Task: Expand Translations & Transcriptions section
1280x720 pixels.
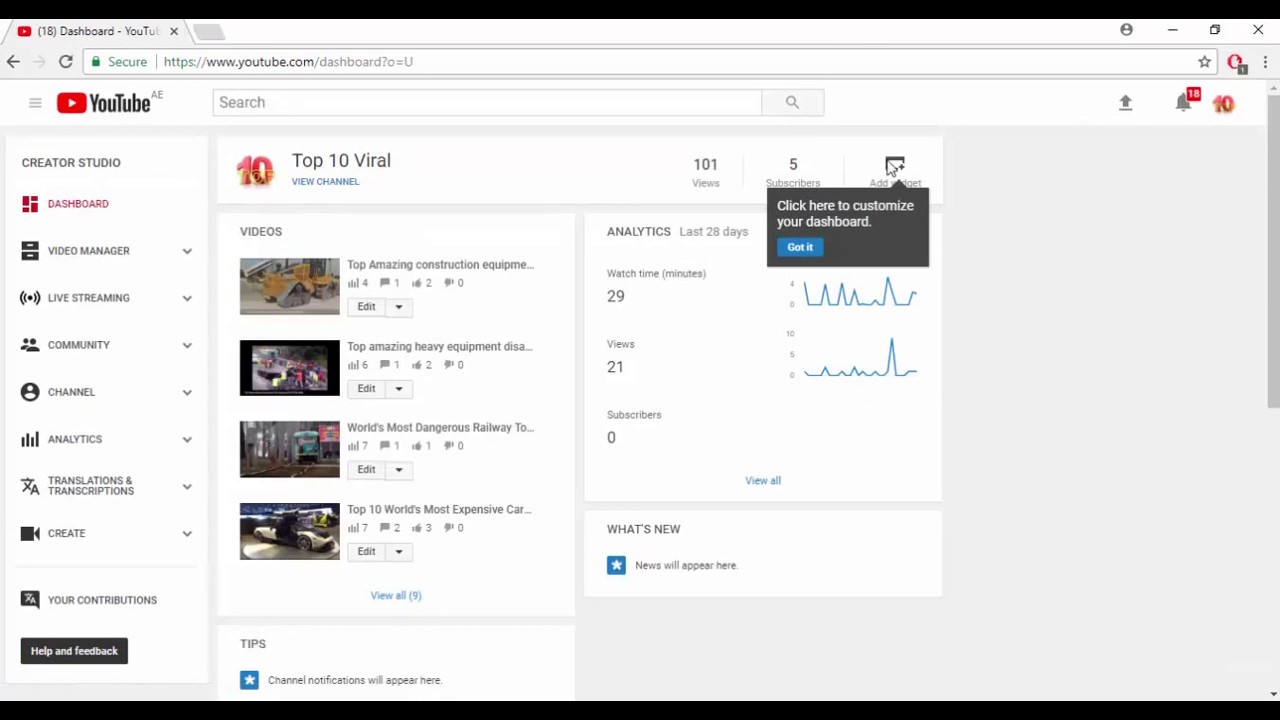Action: point(187,486)
